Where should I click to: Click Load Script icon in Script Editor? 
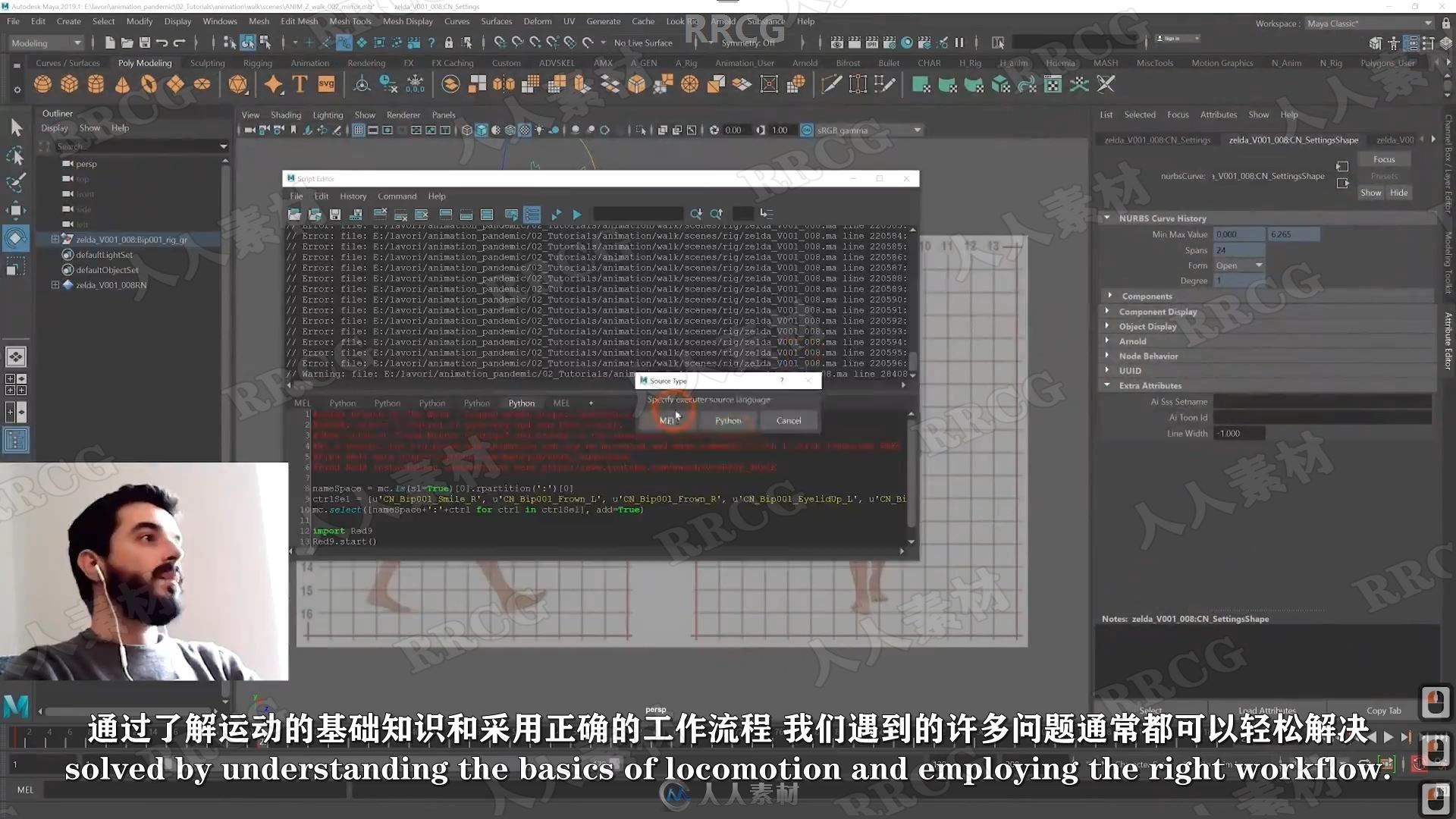pos(294,215)
